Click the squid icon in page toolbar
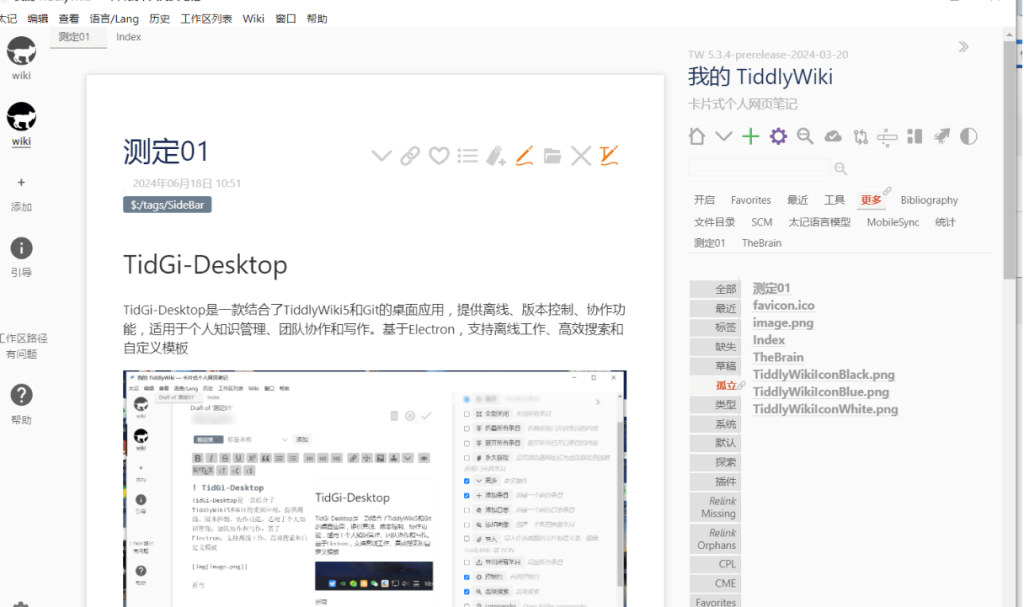Viewport: 1024px width, 607px height. coord(942,136)
